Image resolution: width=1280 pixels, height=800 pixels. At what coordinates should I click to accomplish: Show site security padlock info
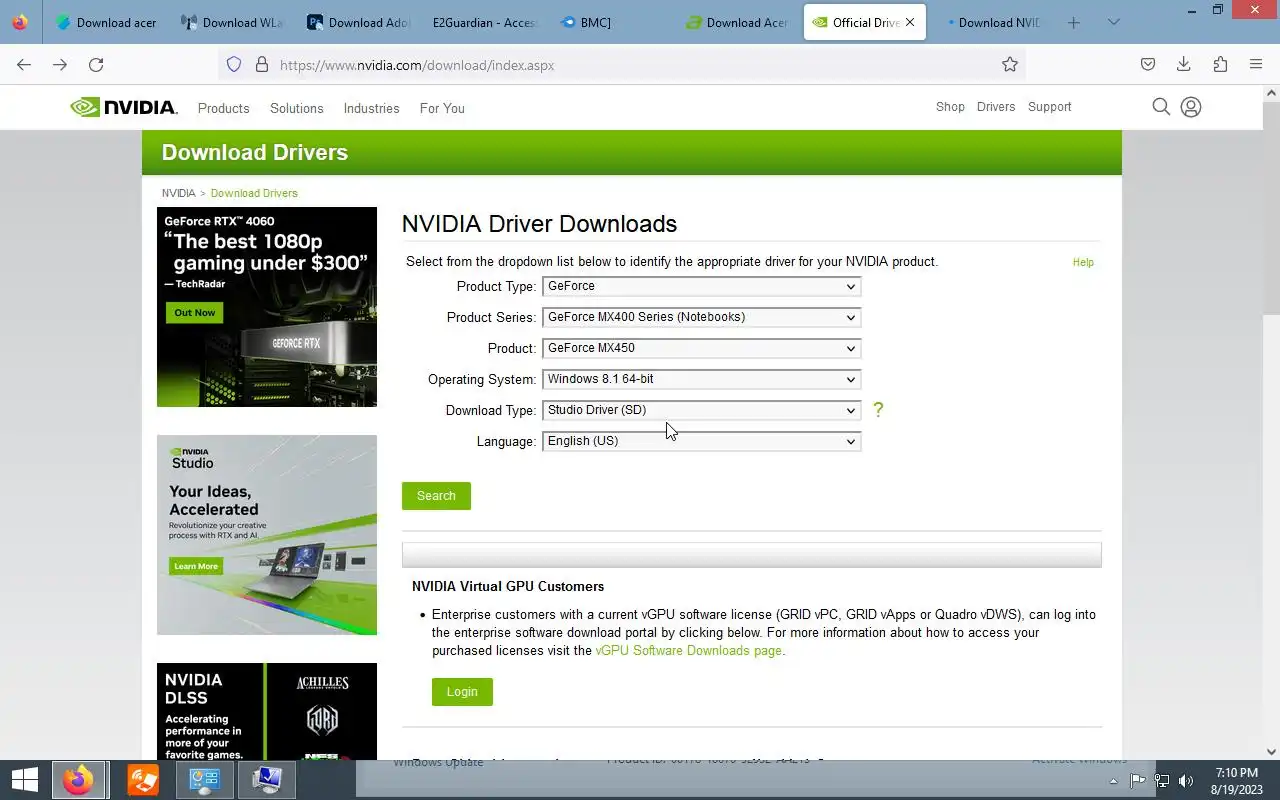click(262, 65)
